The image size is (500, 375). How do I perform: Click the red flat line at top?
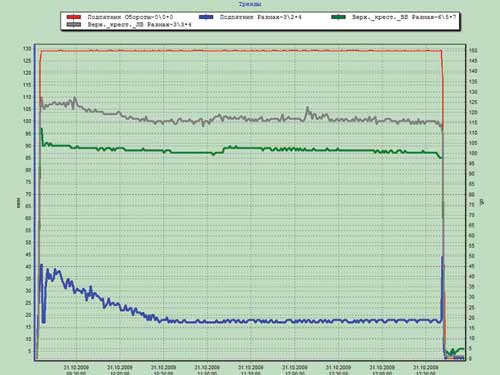pos(241,51)
